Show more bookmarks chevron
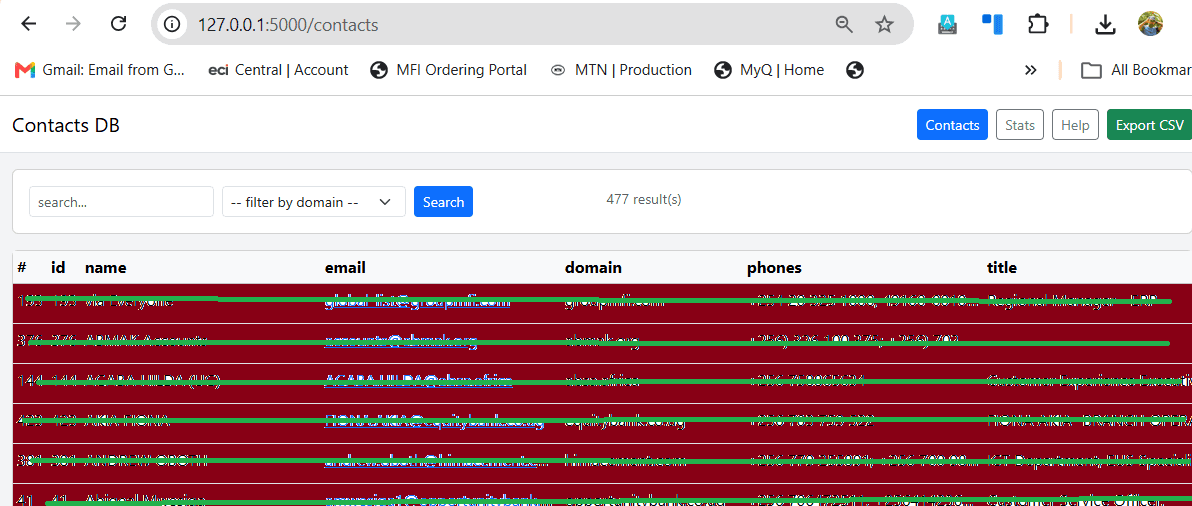 1031,71
